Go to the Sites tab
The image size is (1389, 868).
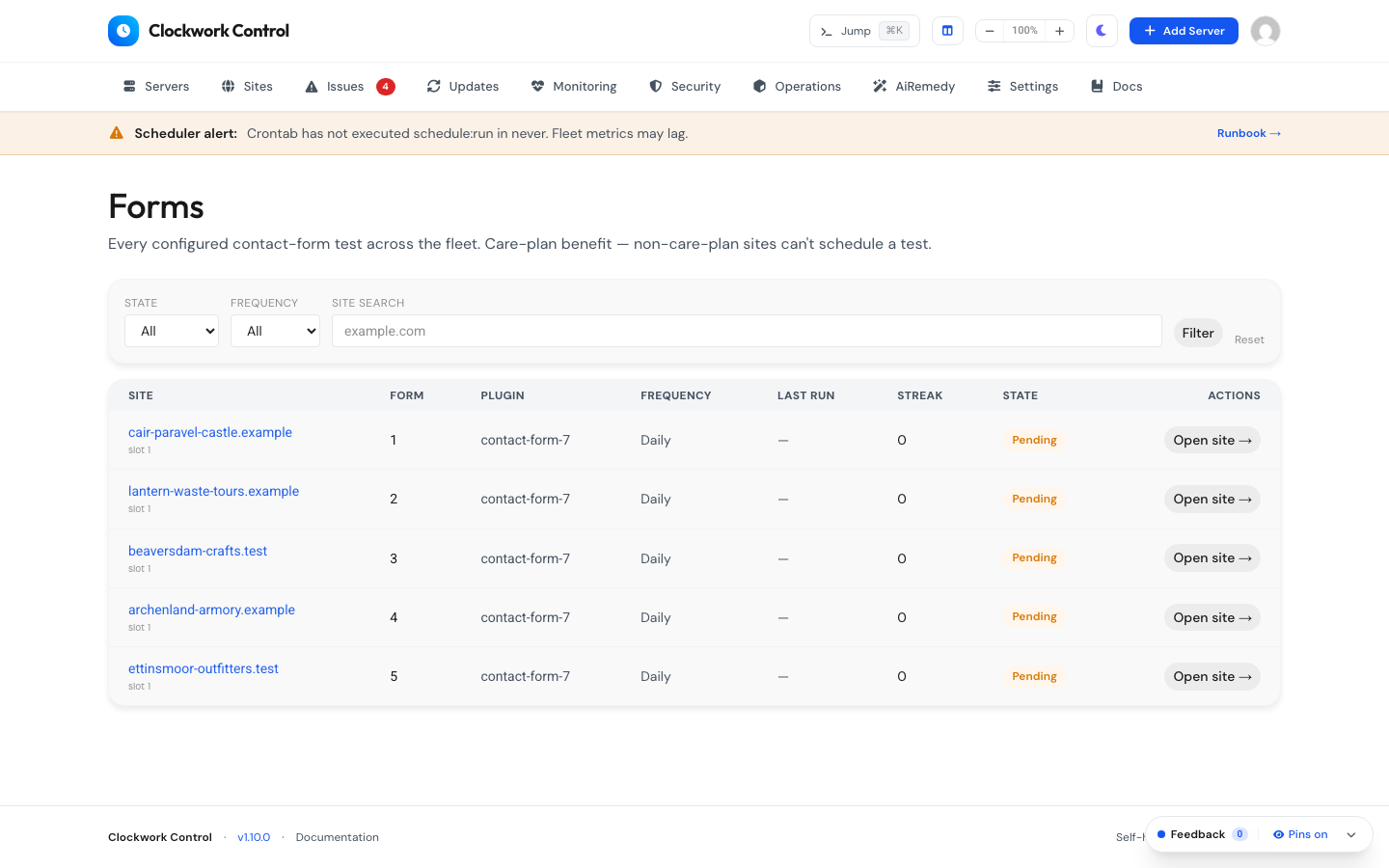(x=247, y=87)
